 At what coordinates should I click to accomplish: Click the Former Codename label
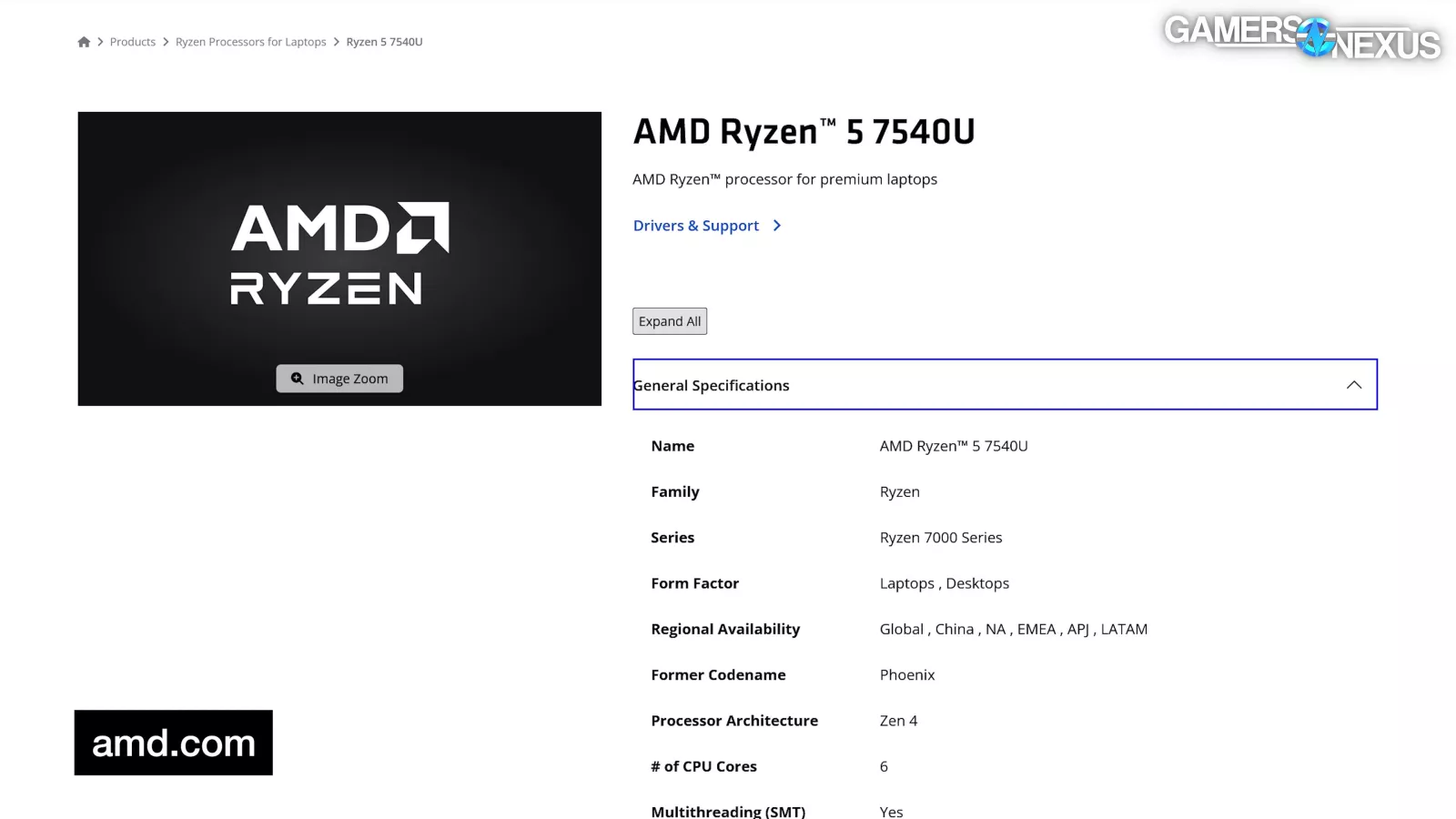[x=718, y=675]
